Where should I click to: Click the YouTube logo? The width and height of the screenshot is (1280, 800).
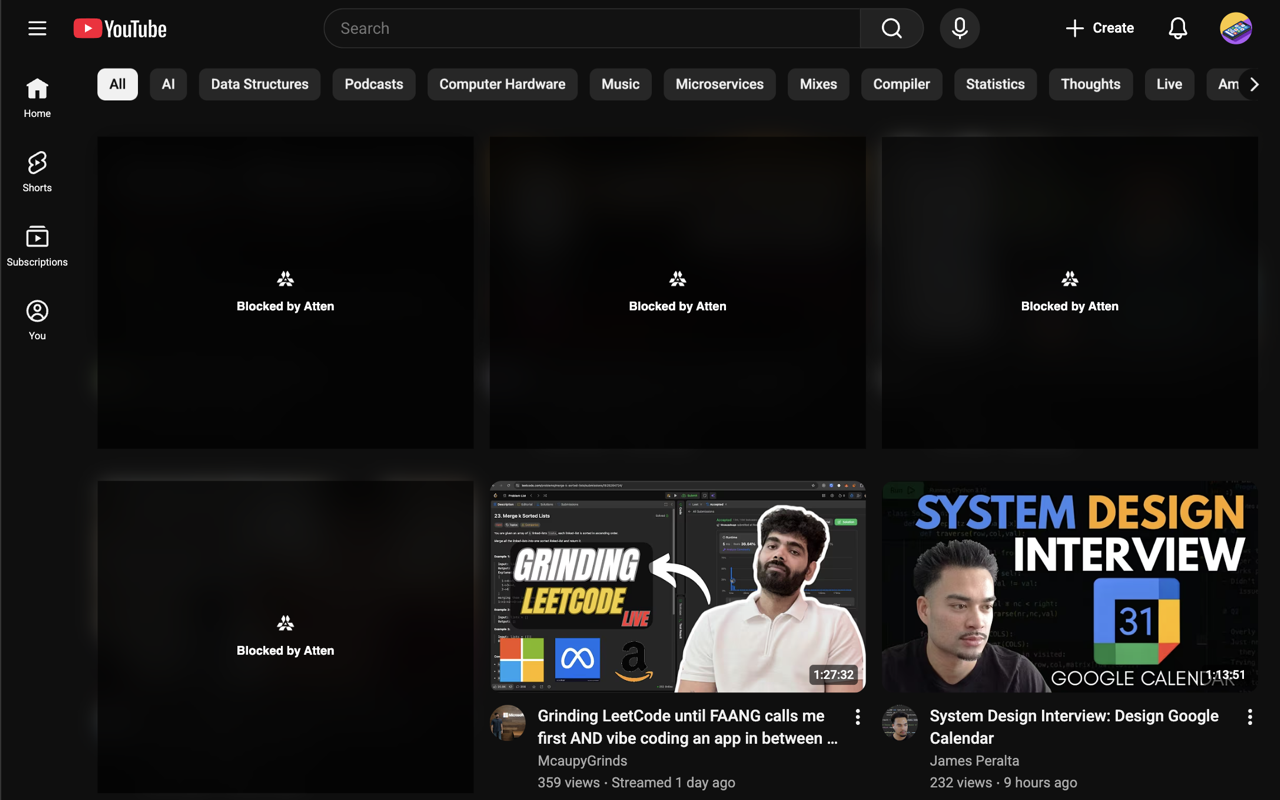point(120,29)
